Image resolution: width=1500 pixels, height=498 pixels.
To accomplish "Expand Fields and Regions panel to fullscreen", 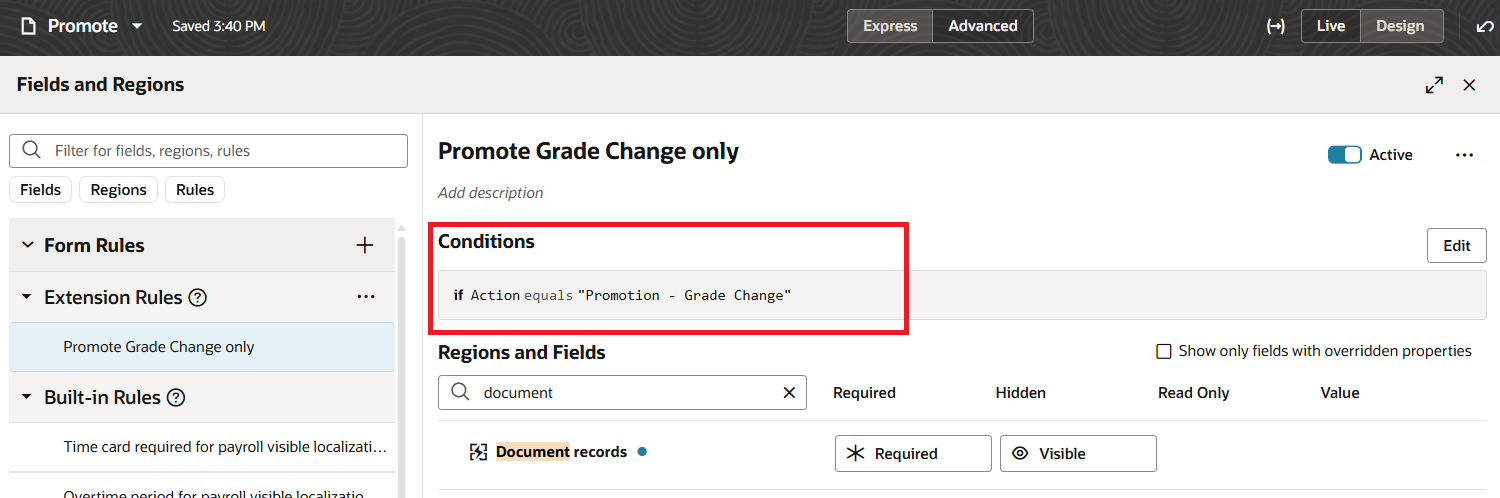I will (1434, 85).
